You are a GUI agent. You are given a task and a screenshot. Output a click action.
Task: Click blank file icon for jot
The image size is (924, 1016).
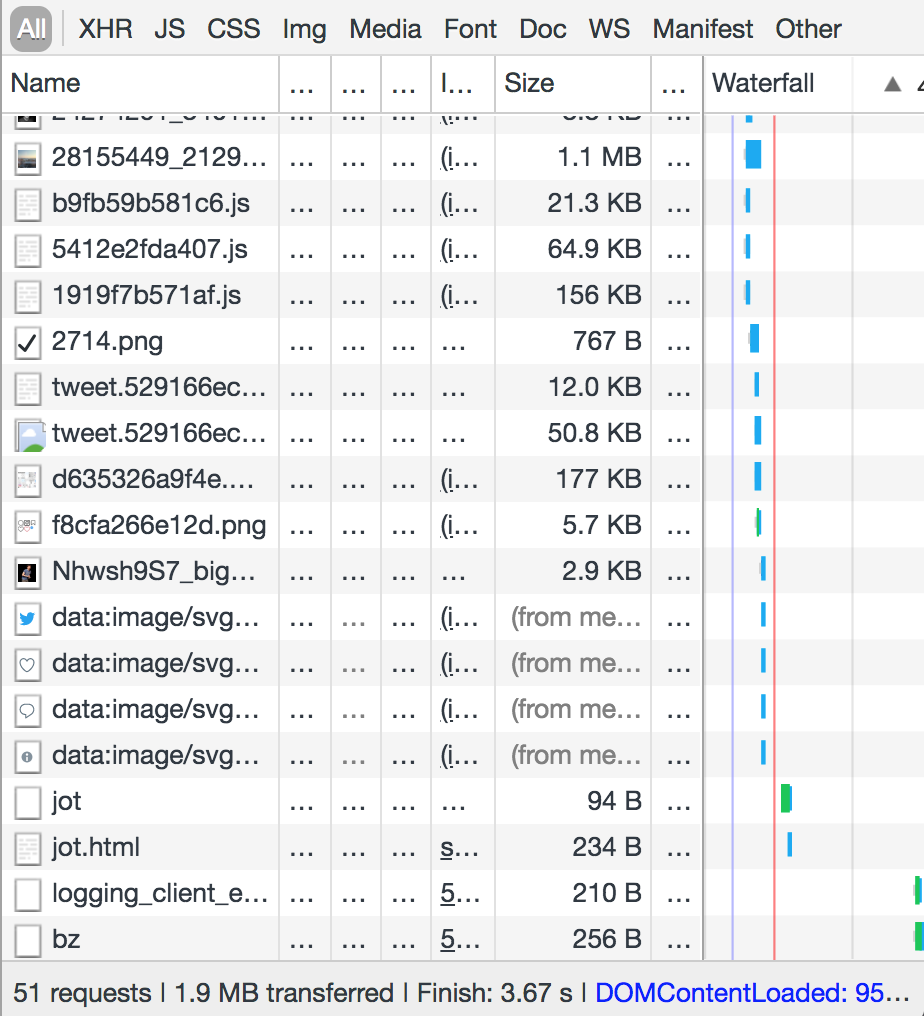pyautogui.click(x=27, y=802)
